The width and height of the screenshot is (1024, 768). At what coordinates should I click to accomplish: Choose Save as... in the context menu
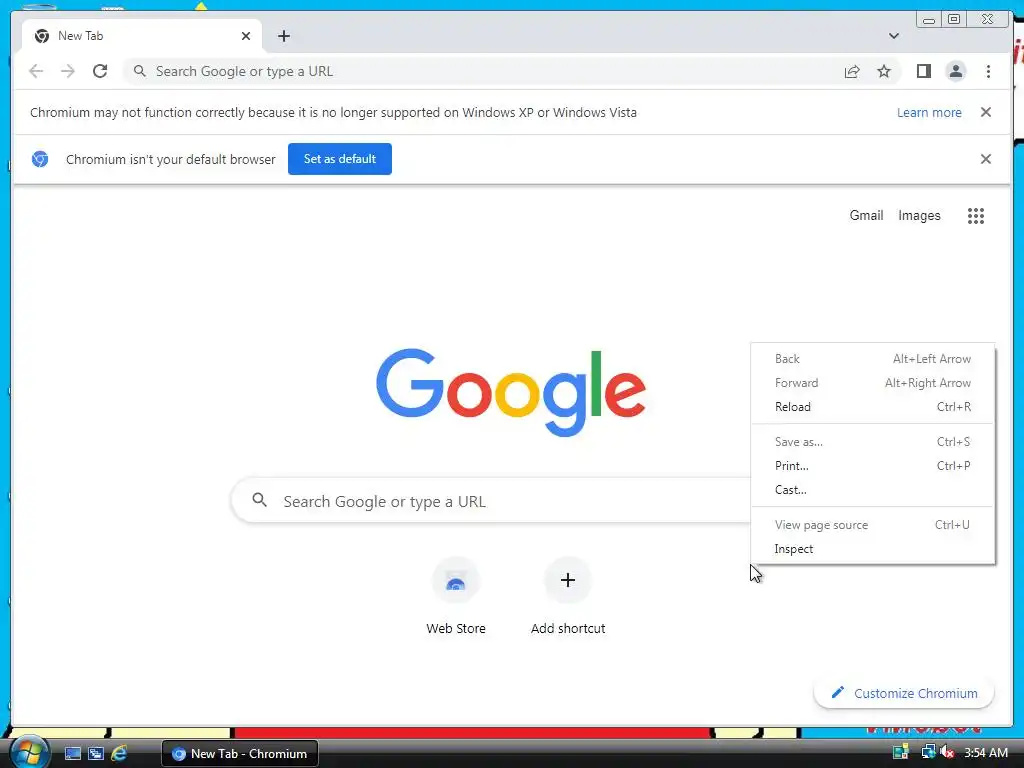click(872, 441)
